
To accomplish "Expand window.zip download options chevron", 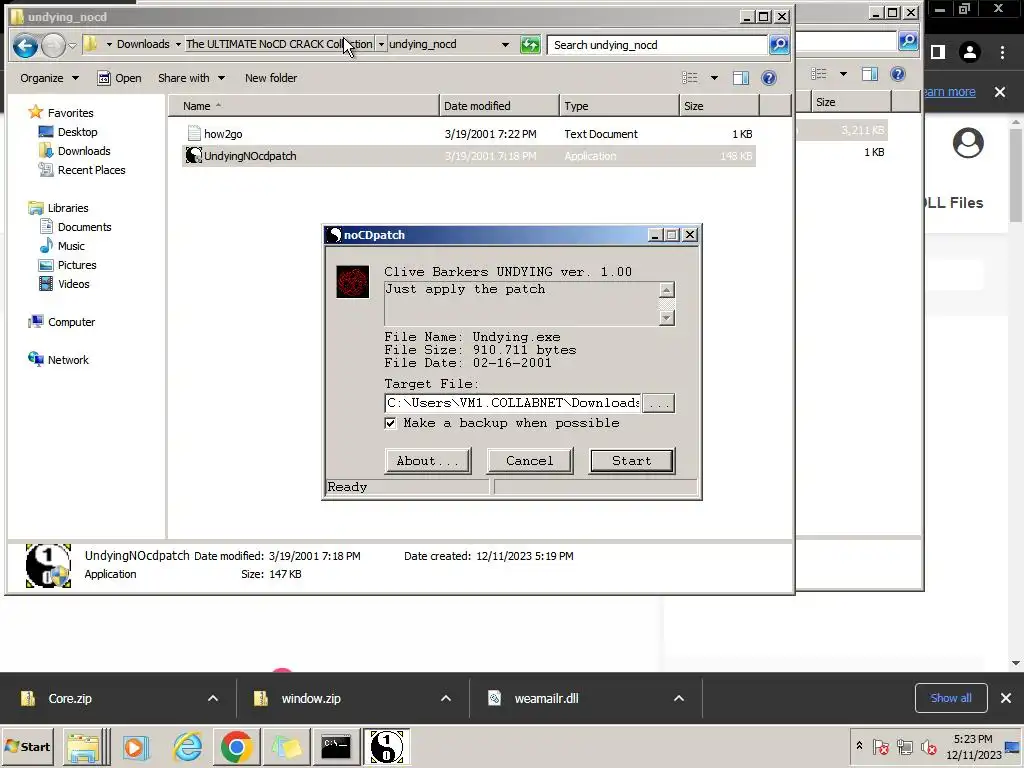I will (446, 698).
